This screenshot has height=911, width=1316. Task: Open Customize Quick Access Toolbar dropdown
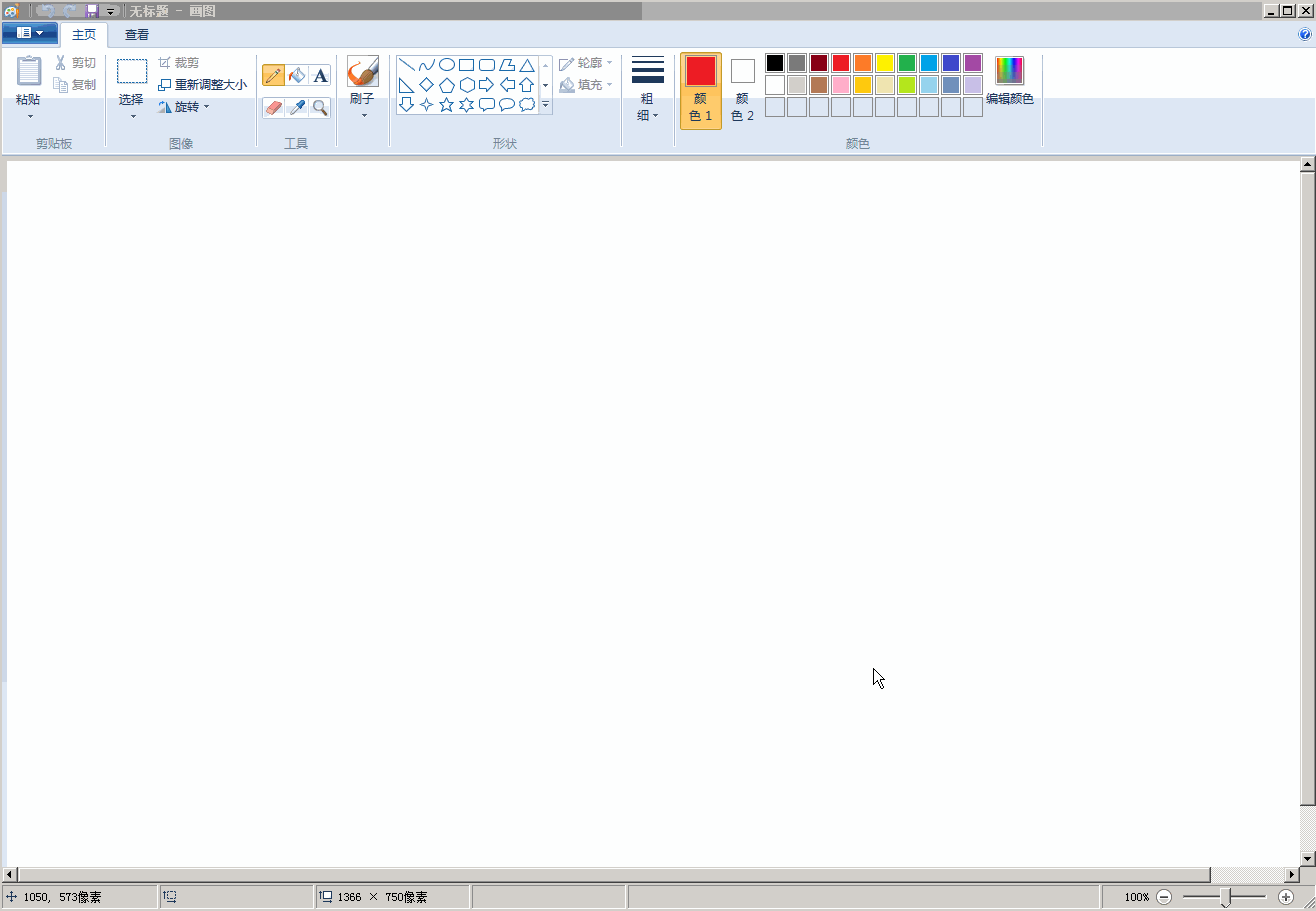111,11
